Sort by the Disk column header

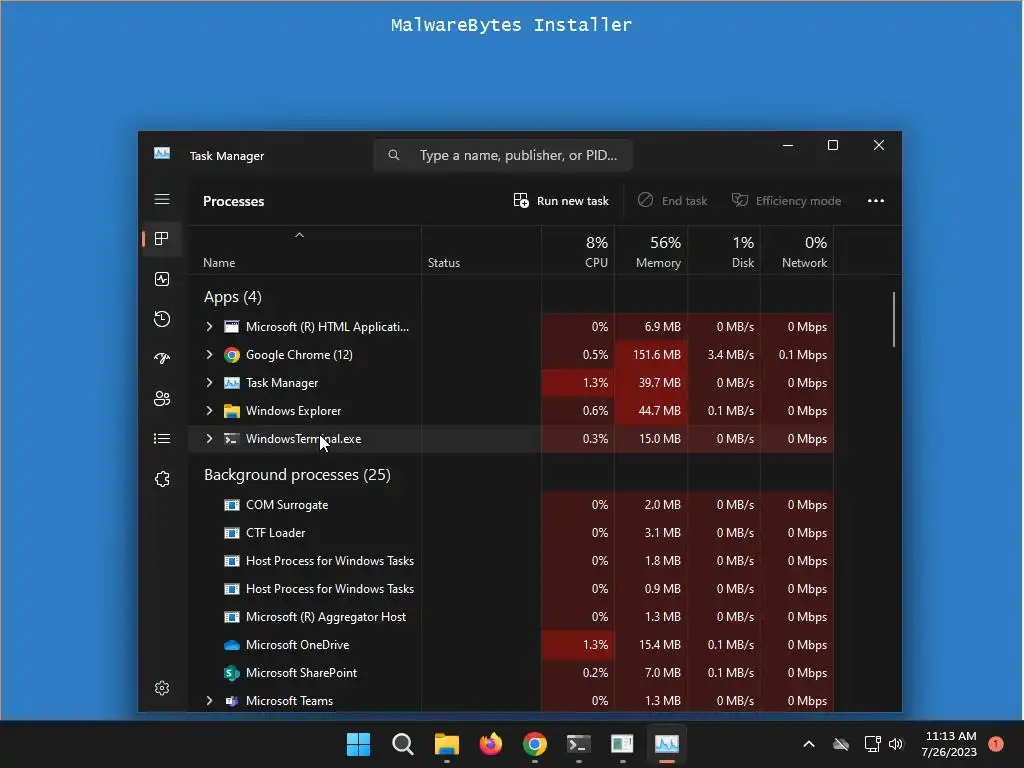724,251
